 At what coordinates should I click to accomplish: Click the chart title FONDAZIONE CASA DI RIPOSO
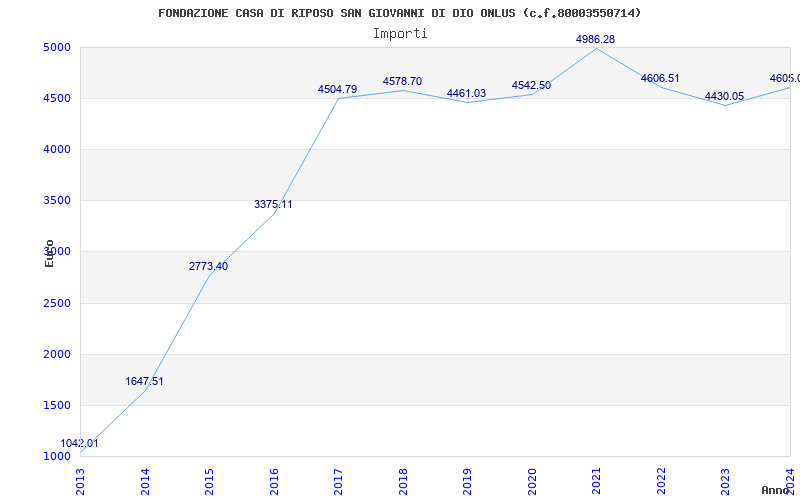click(x=399, y=13)
